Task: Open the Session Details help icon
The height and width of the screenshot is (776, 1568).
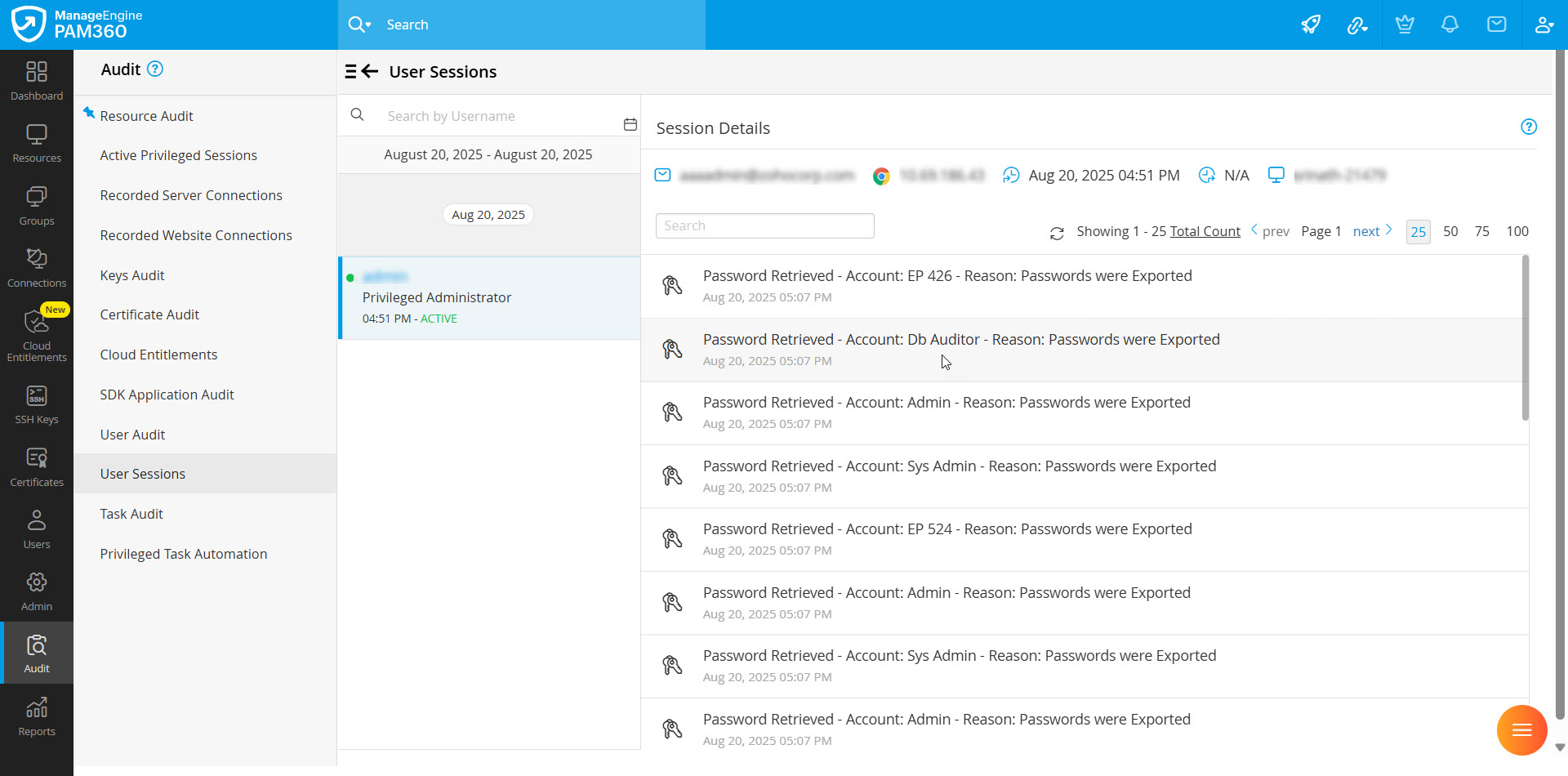Action: [1529, 127]
